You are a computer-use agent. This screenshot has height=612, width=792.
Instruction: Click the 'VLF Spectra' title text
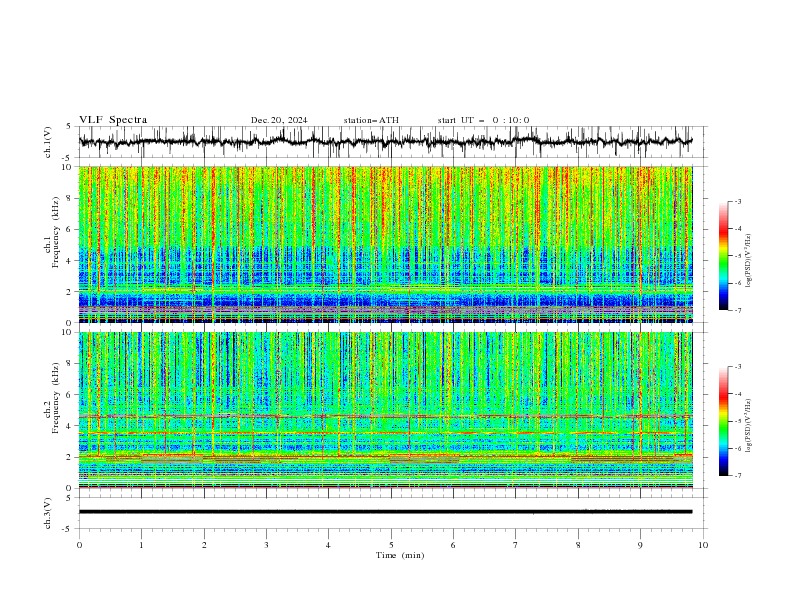click(x=113, y=120)
